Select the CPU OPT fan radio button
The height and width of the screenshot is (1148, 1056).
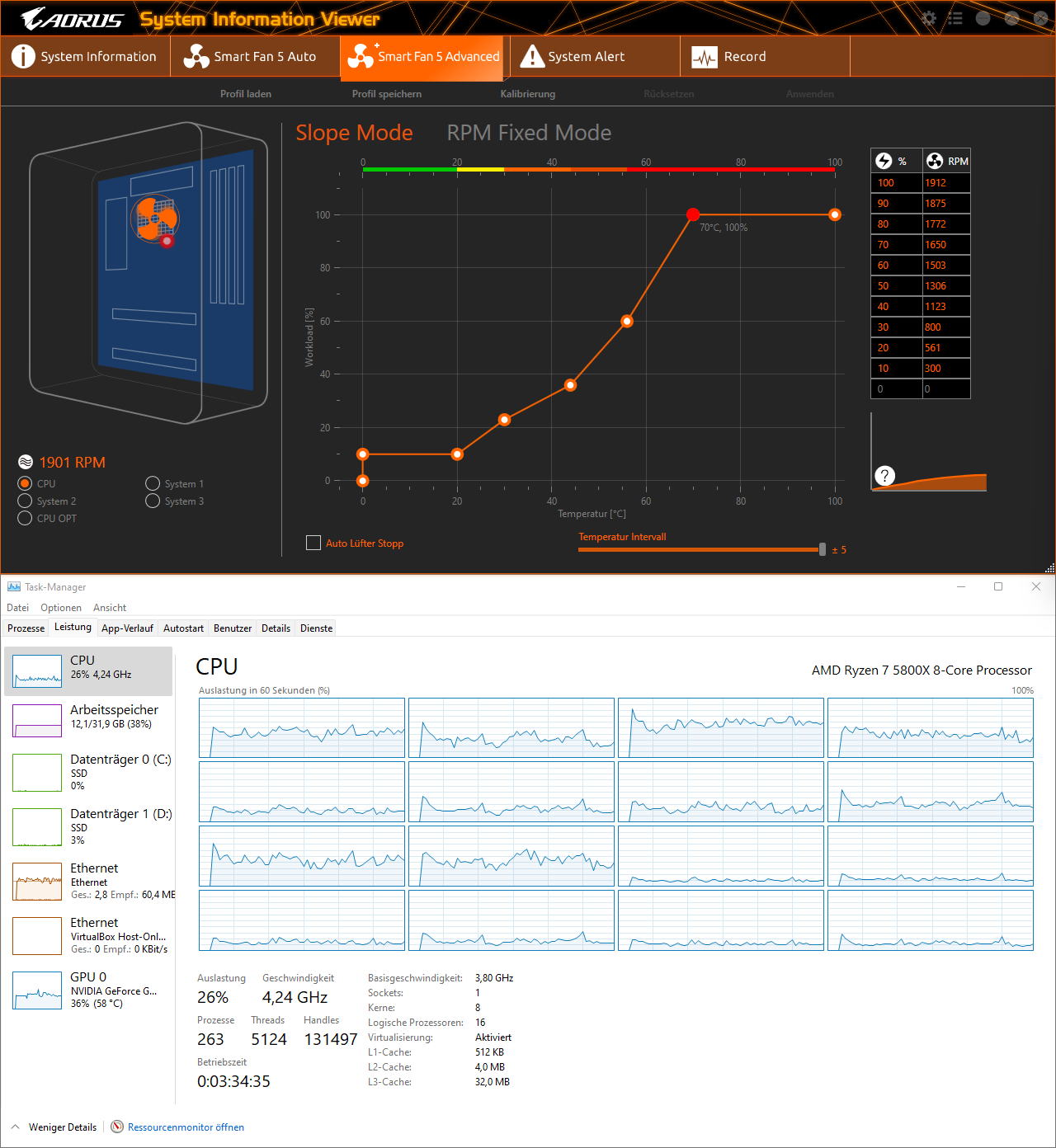25,518
